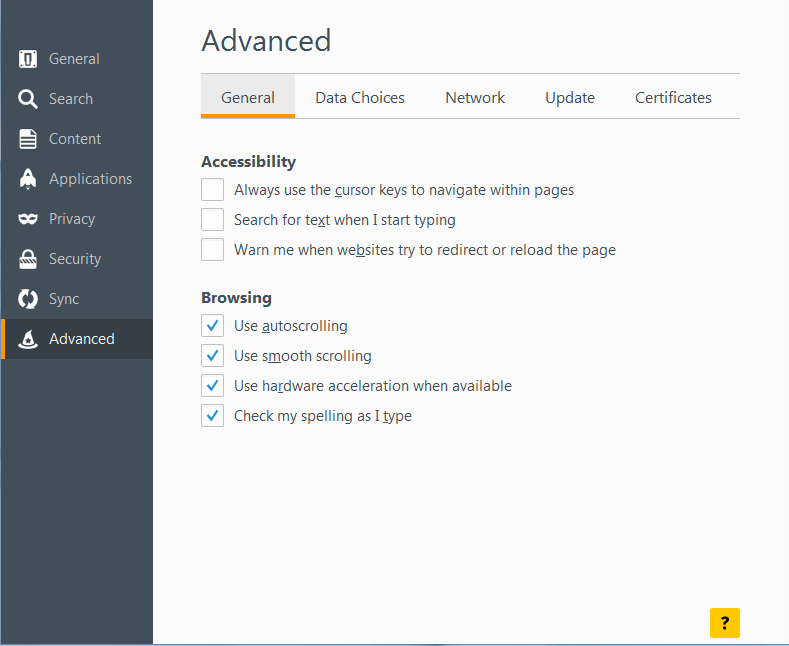Open the Search label in sidebar

click(x=71, y=99)
